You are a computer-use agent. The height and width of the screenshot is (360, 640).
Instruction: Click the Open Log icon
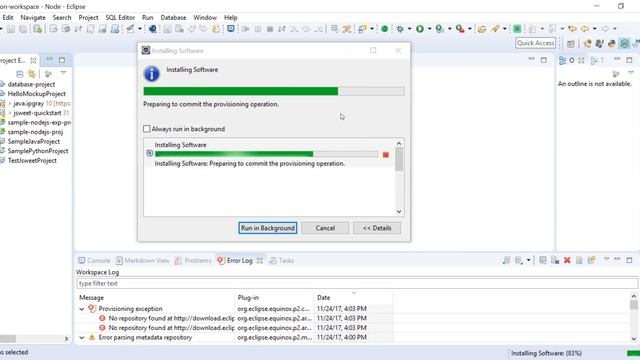tap(579, 260)
